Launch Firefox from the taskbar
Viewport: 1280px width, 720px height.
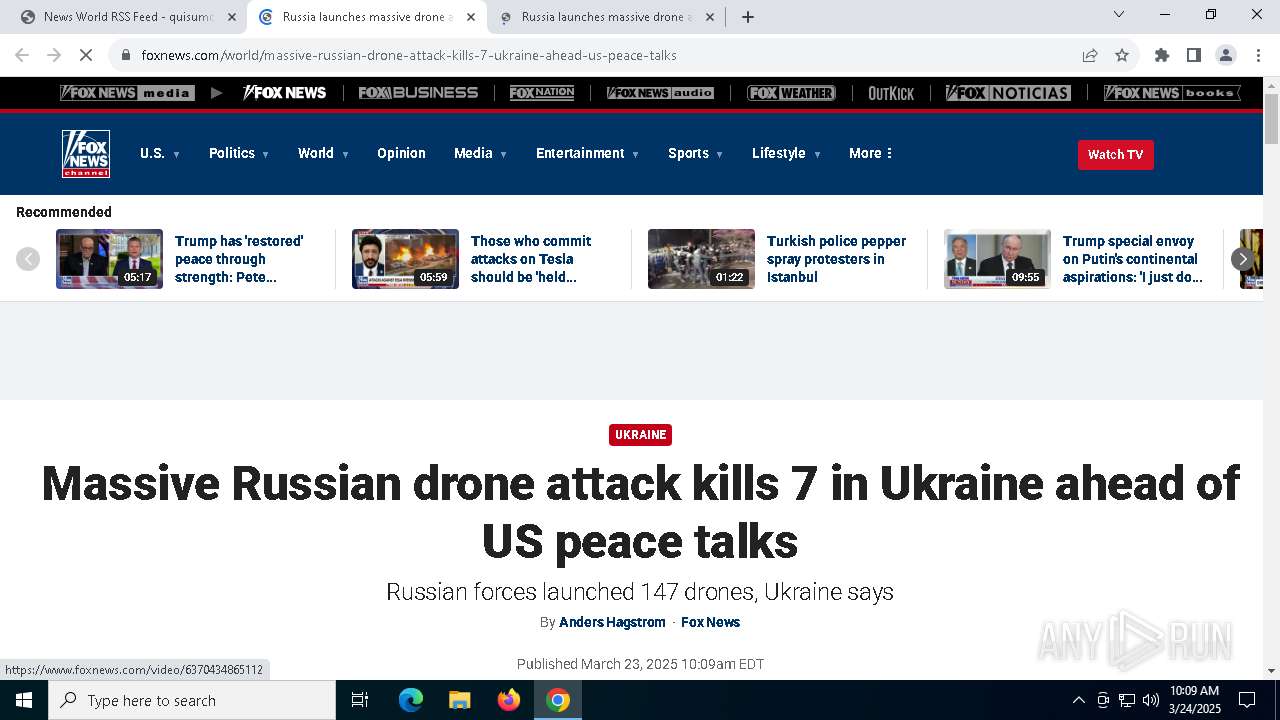click(509, 700)
